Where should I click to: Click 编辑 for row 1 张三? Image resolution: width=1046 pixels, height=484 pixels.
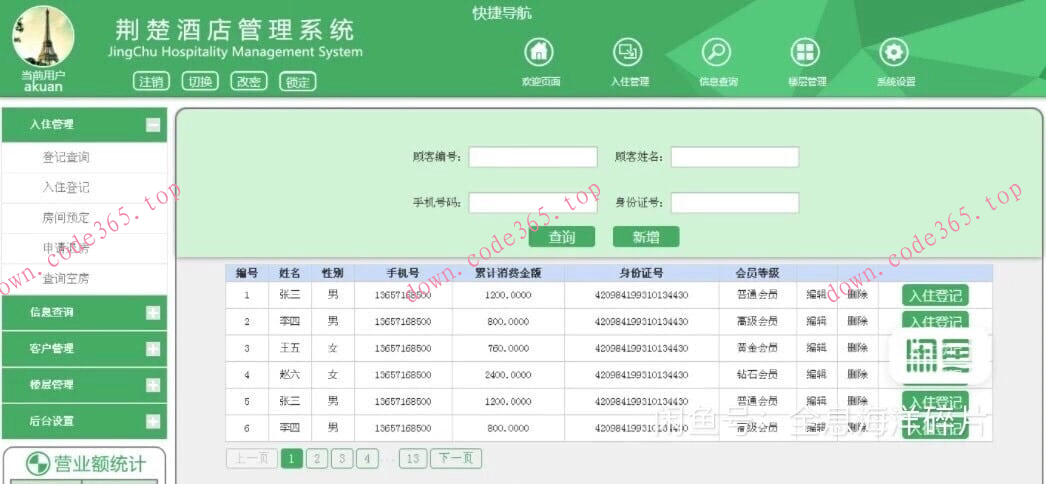(x=817, y=295)
